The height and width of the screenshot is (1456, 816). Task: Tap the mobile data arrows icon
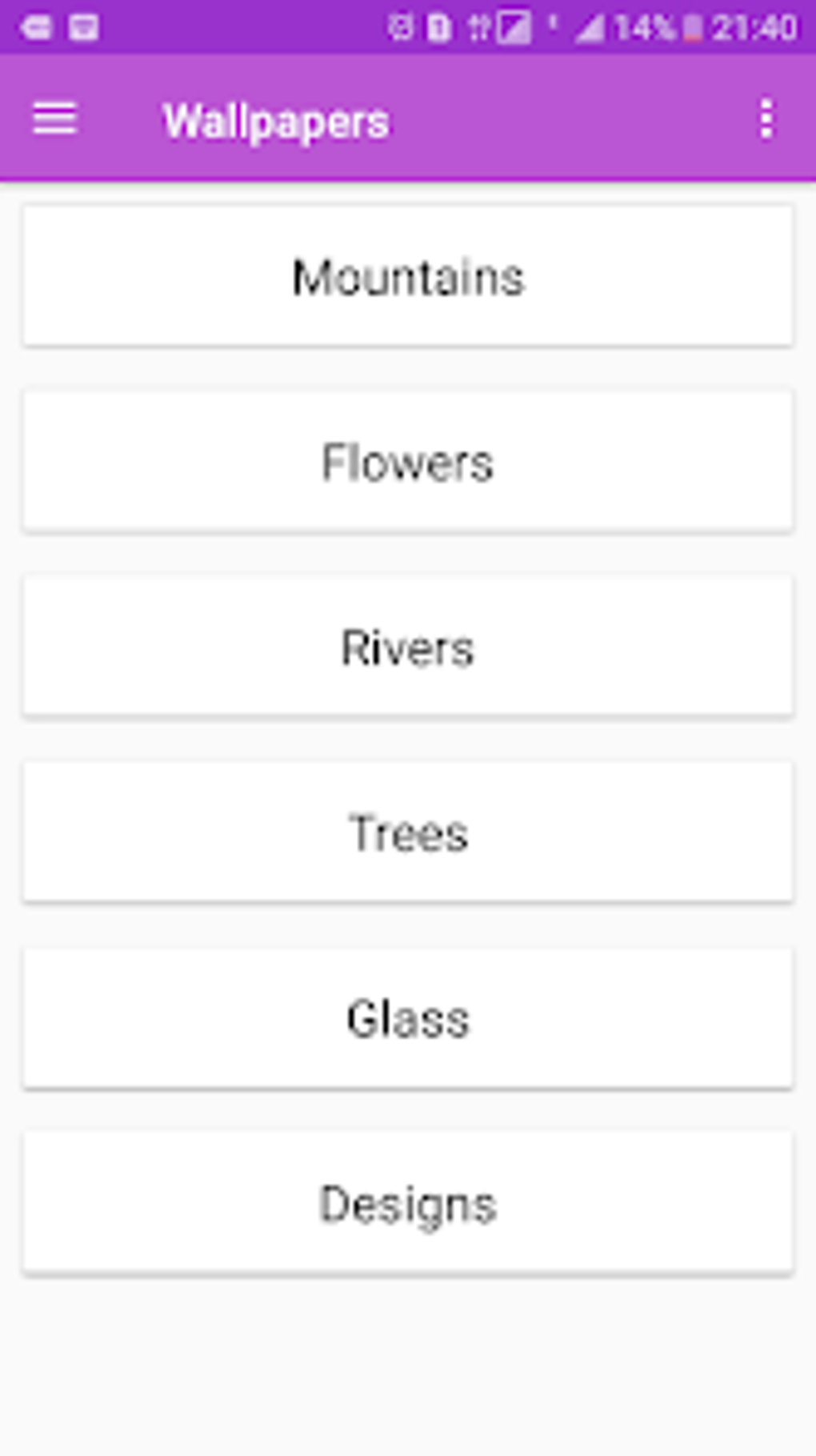tap(478, 29)
